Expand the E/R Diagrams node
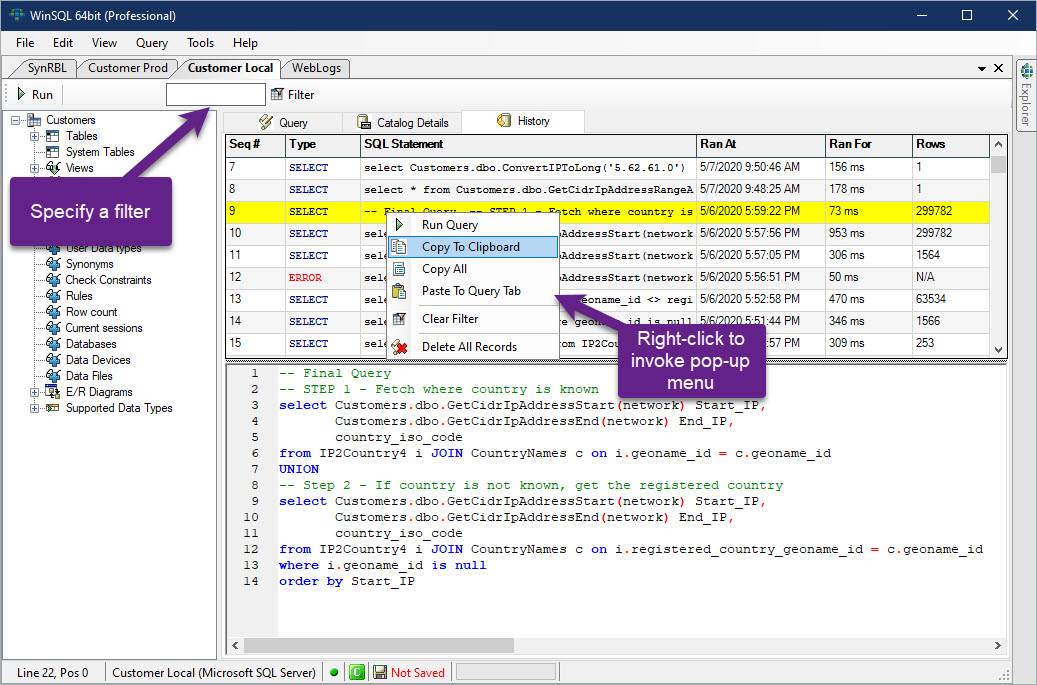 point(34,392)
